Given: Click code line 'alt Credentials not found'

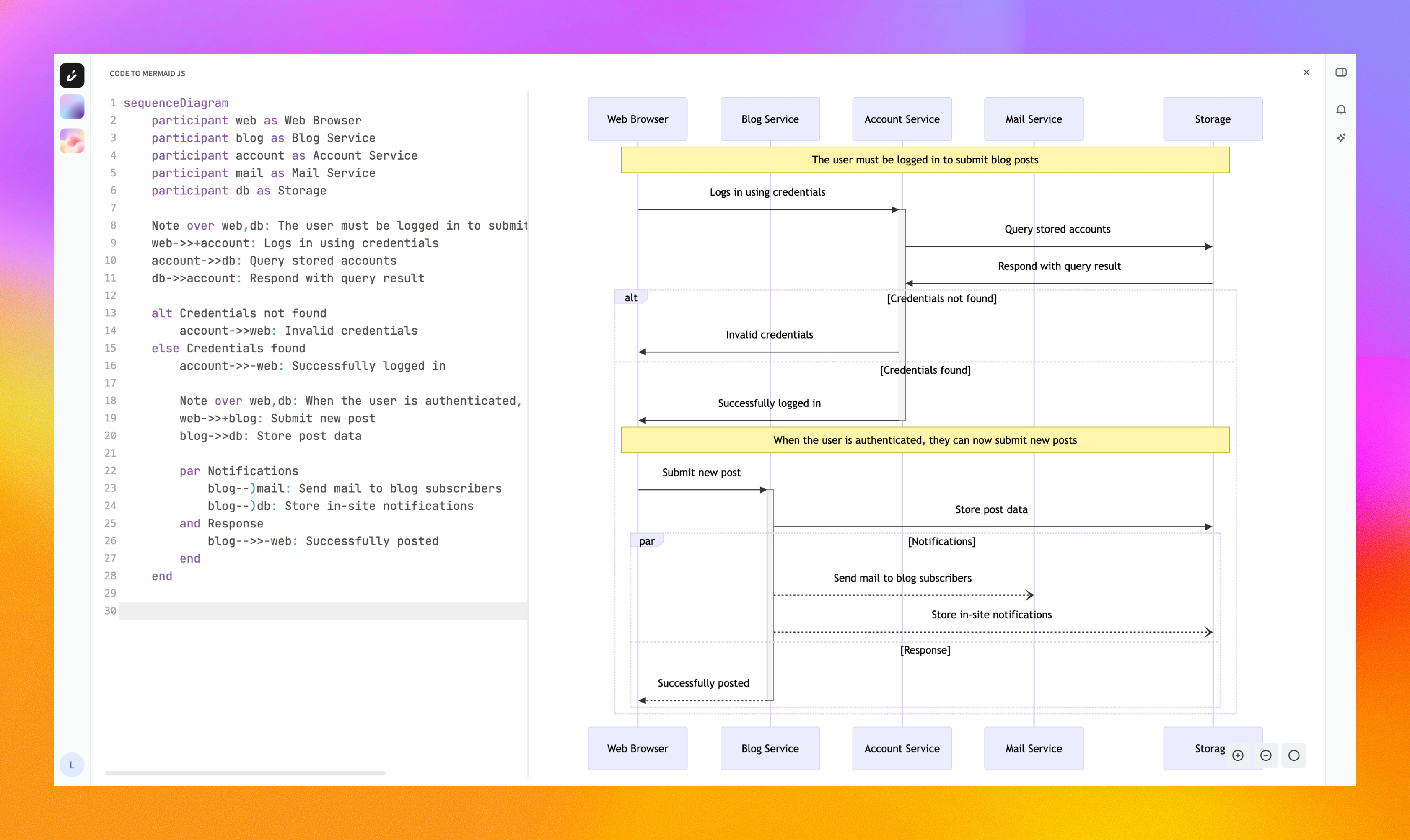Looking at the screenshot, I should [238, 313].
